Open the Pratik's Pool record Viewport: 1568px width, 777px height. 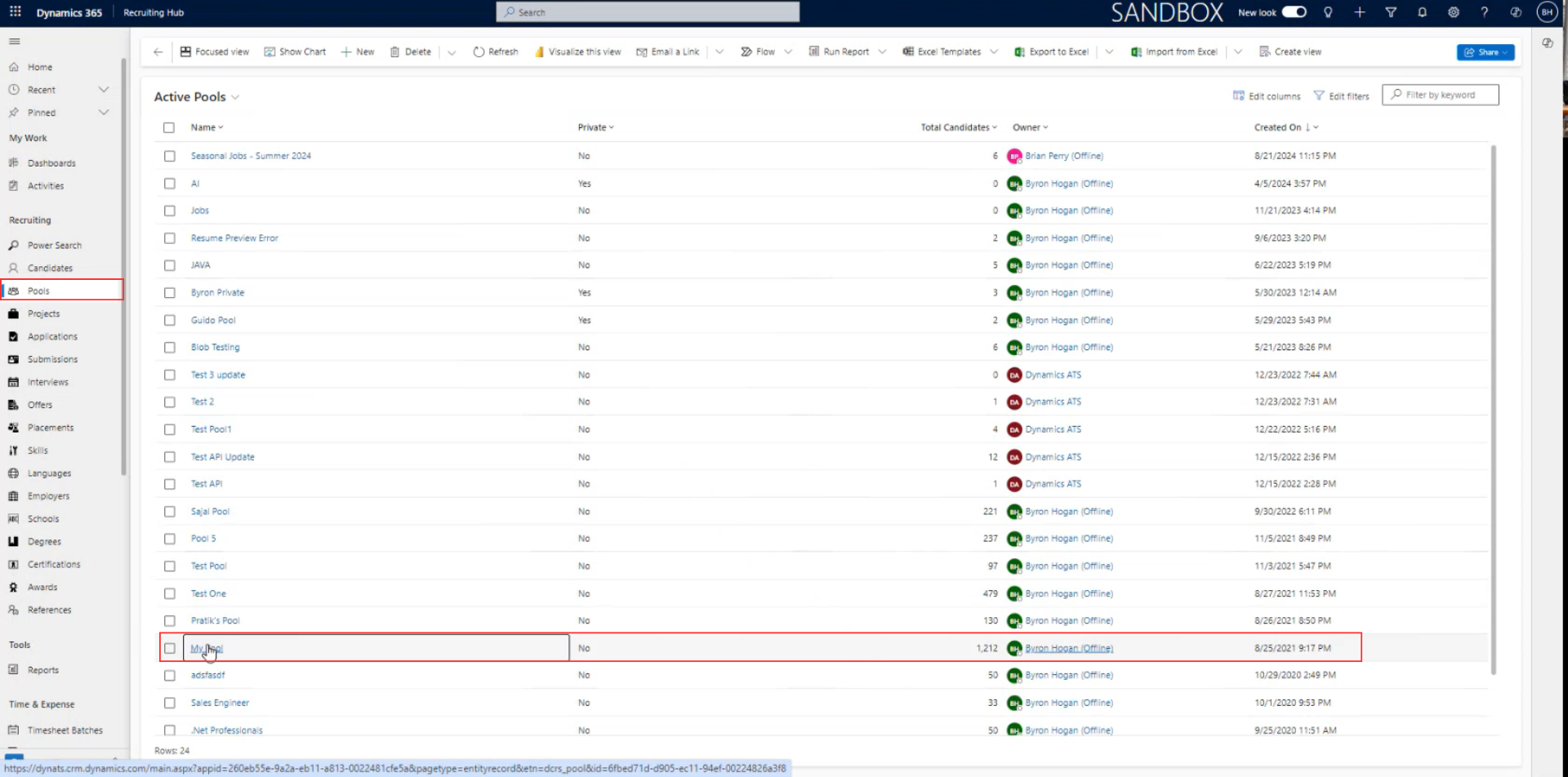(215, 620)
